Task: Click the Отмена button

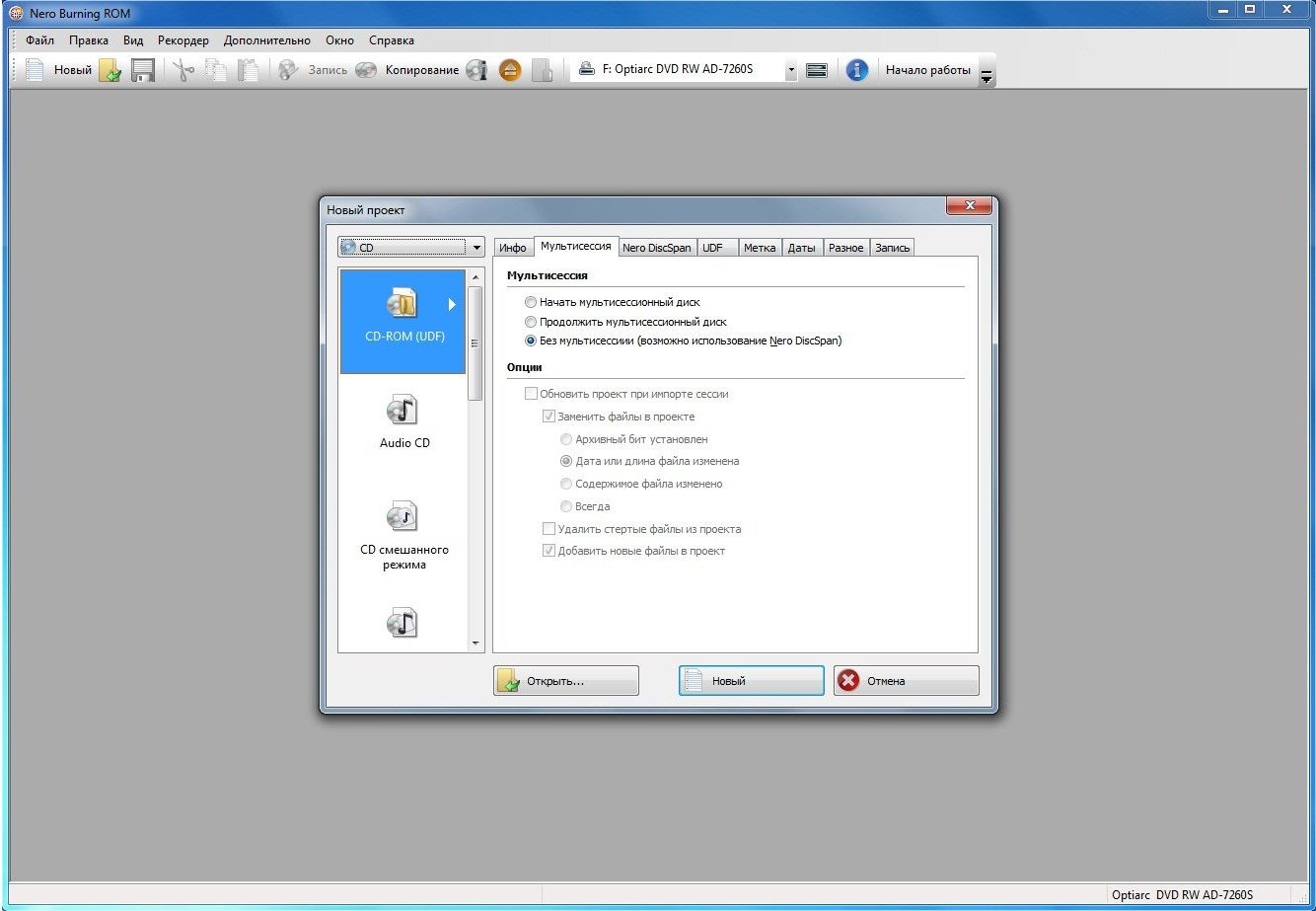Action: 906,681
